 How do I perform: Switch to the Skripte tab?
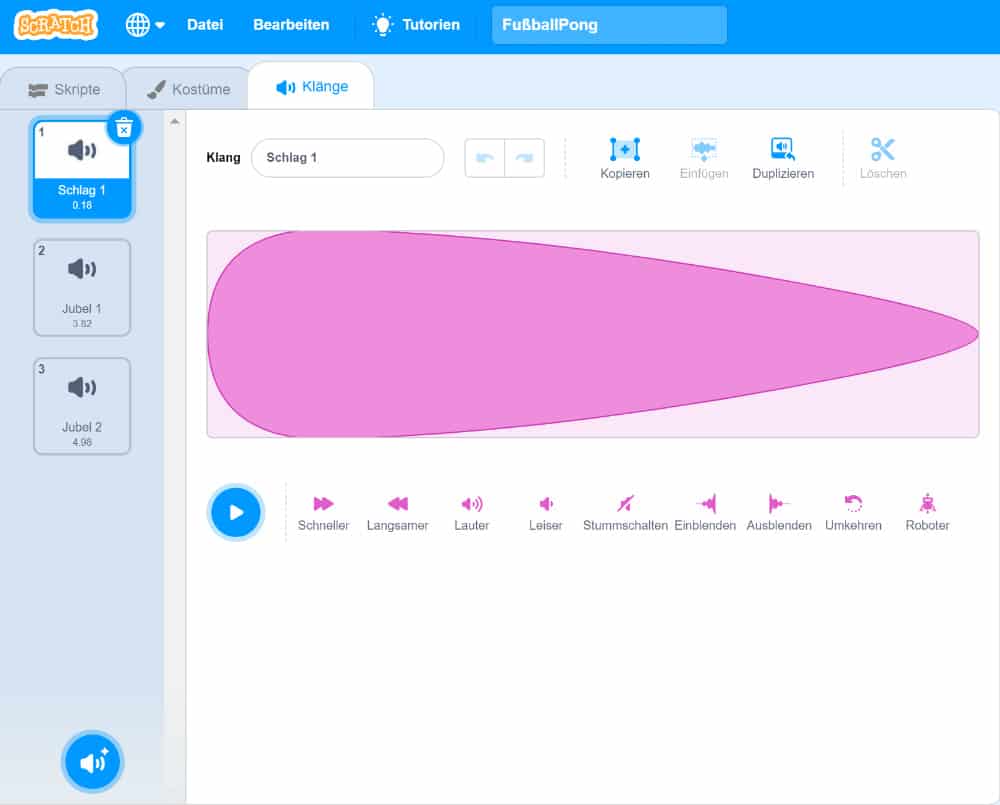coord(64,89)
